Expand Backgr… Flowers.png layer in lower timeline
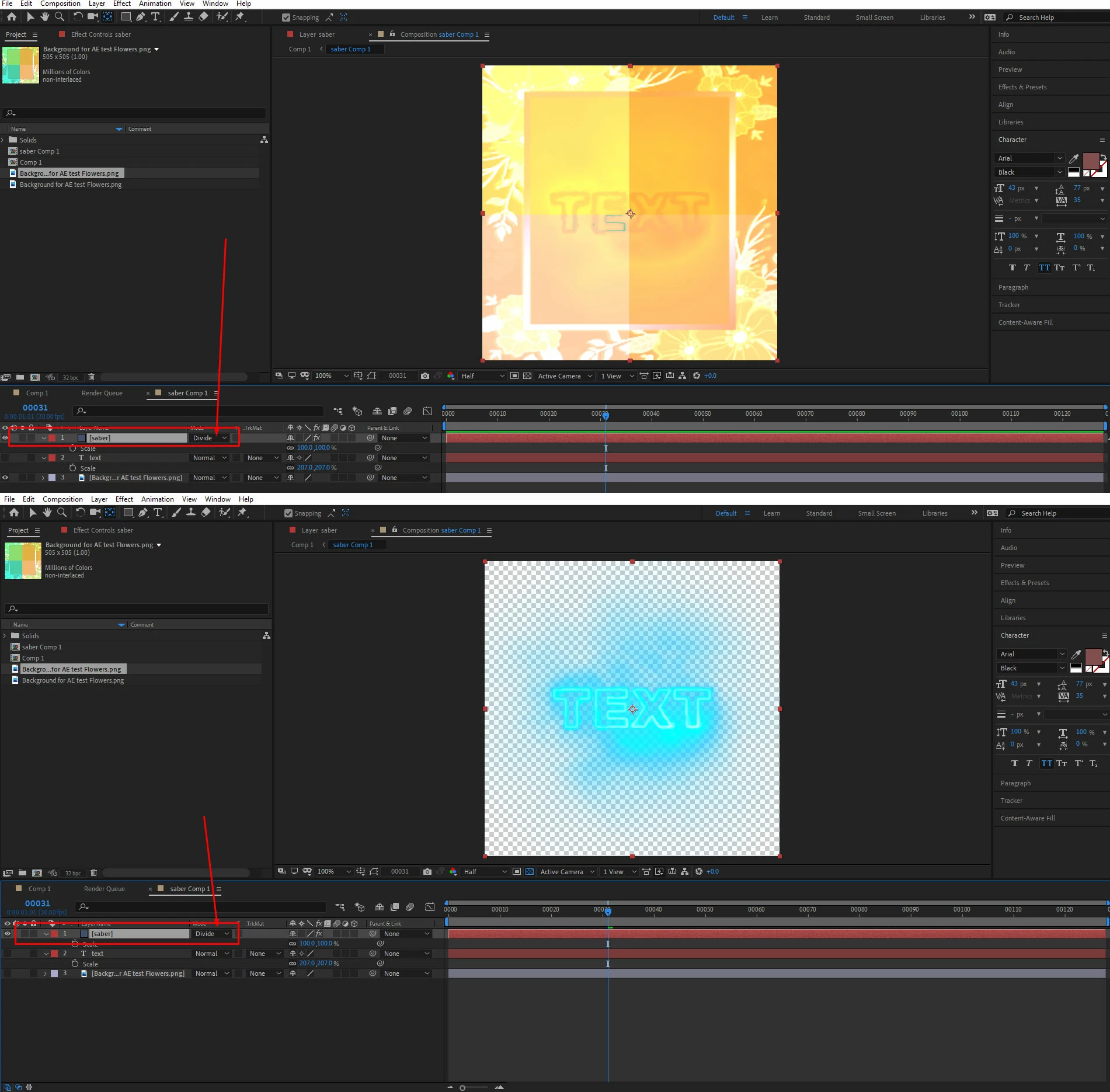This screenshot has width=1110, height=1092. pos(45,973)
